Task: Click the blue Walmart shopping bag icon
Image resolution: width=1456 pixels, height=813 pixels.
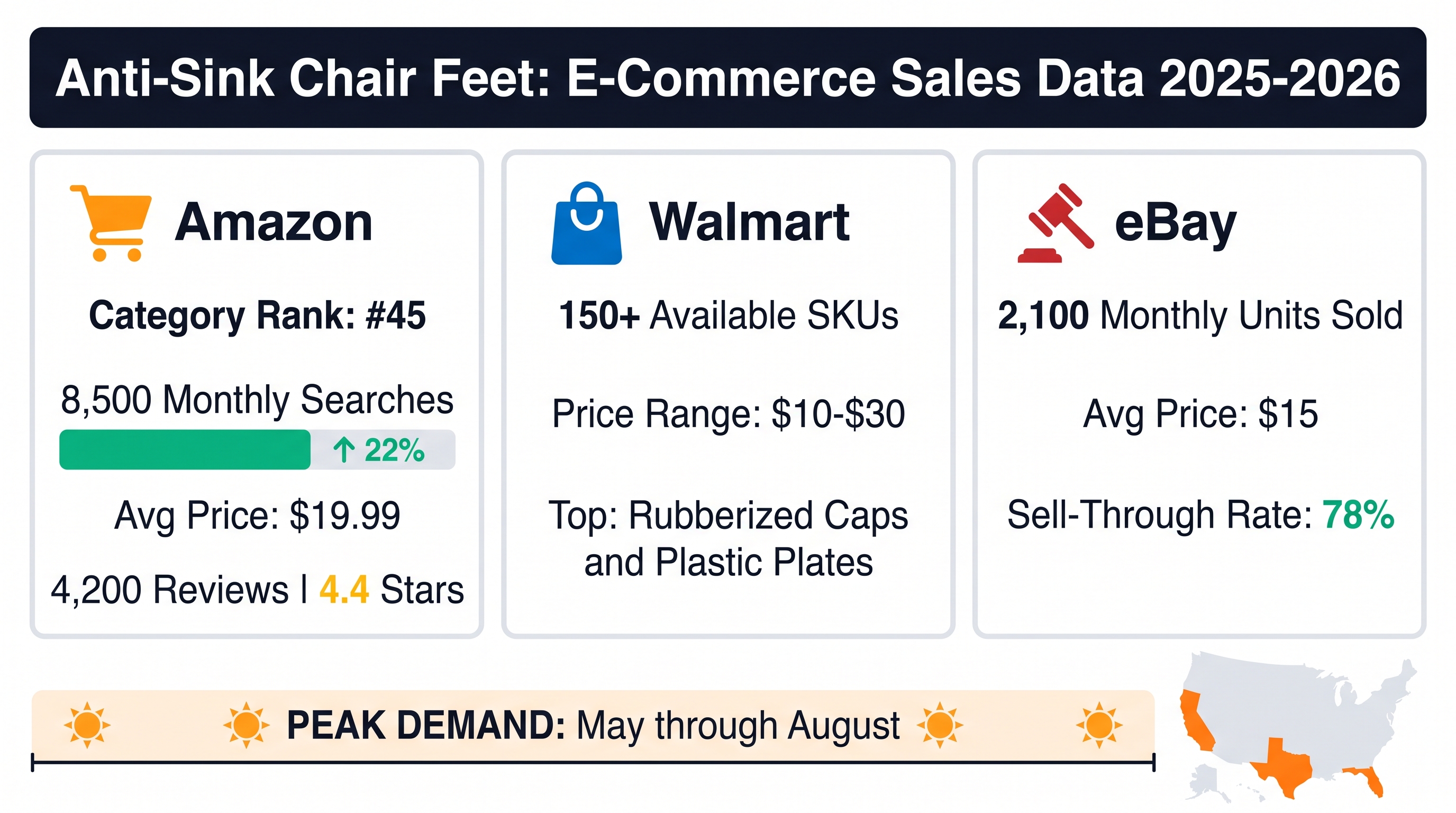Action: (587, 223)
